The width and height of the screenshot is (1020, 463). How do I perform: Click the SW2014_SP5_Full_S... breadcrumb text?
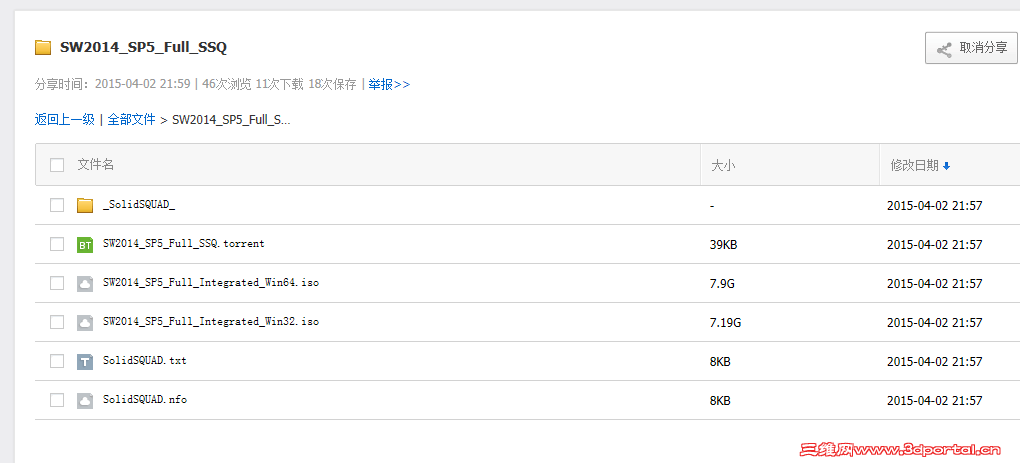(231, 120)
